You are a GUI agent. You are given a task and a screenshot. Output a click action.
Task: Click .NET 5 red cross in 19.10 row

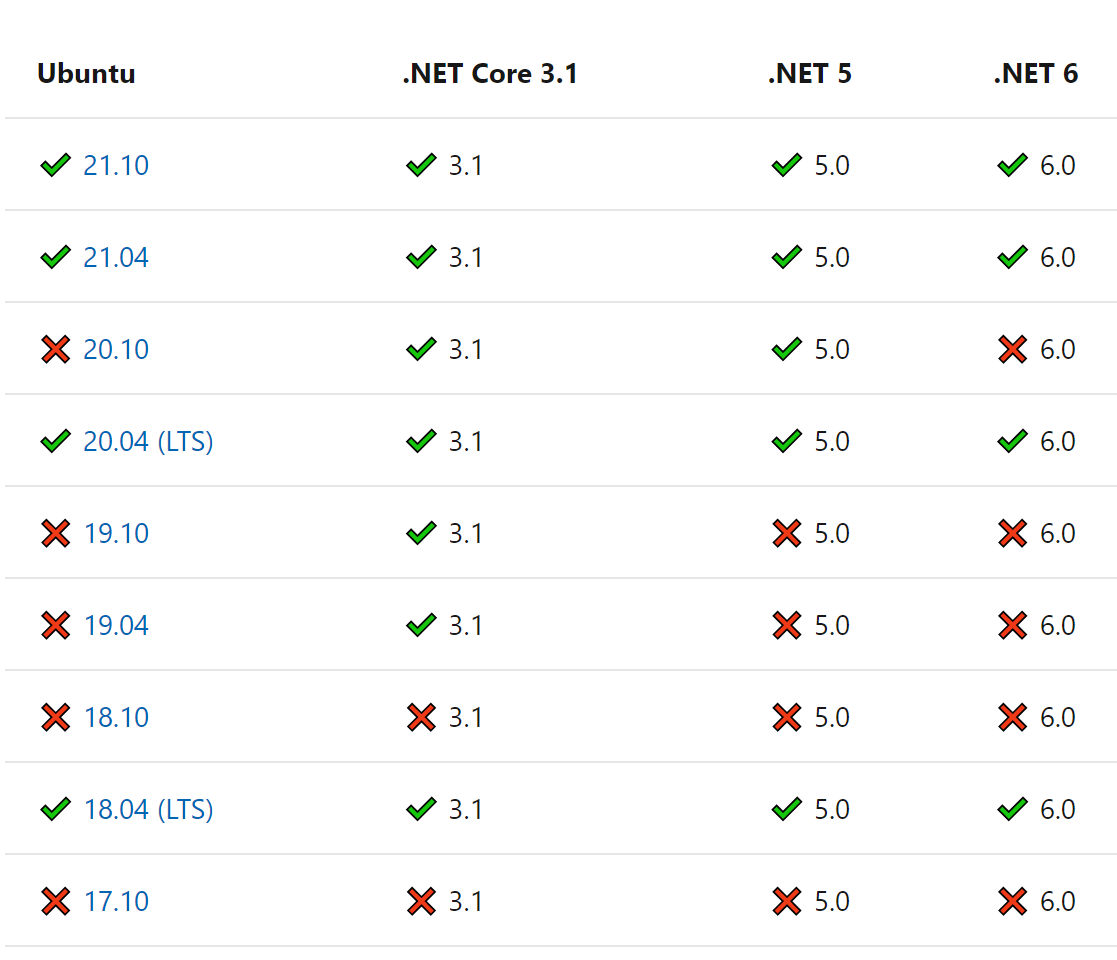click(x=786, y=533)
